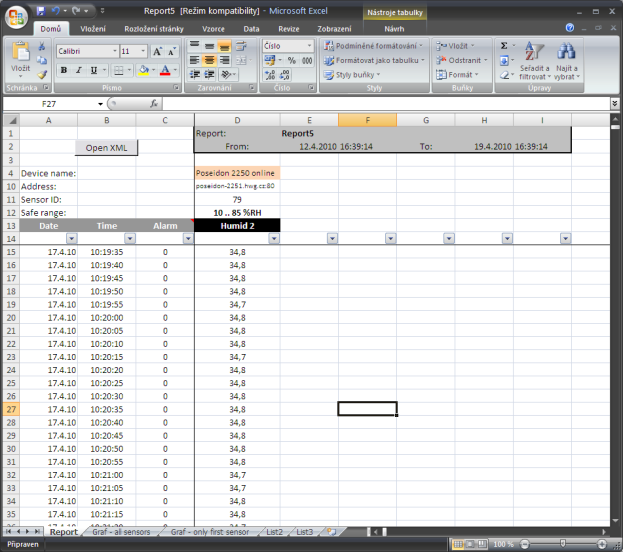Switch to Rozložení stránky tab
The height and width of the screenshot is (552, 623).
154,29
